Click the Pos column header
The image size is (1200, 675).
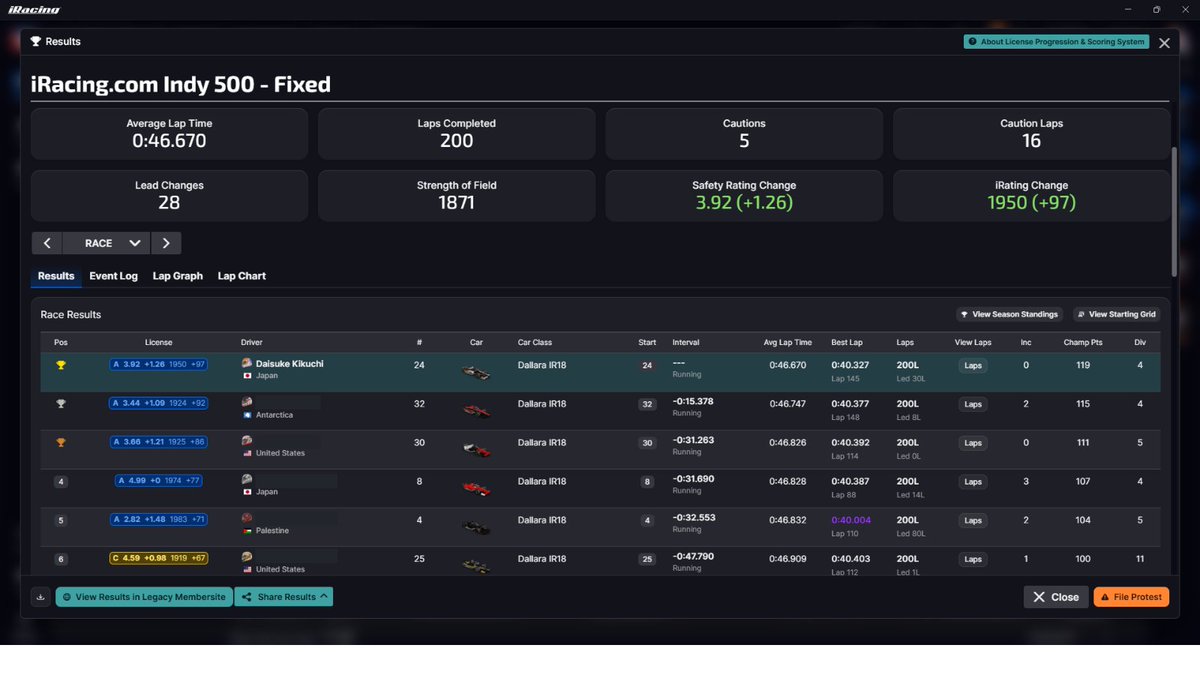[61, 342]
